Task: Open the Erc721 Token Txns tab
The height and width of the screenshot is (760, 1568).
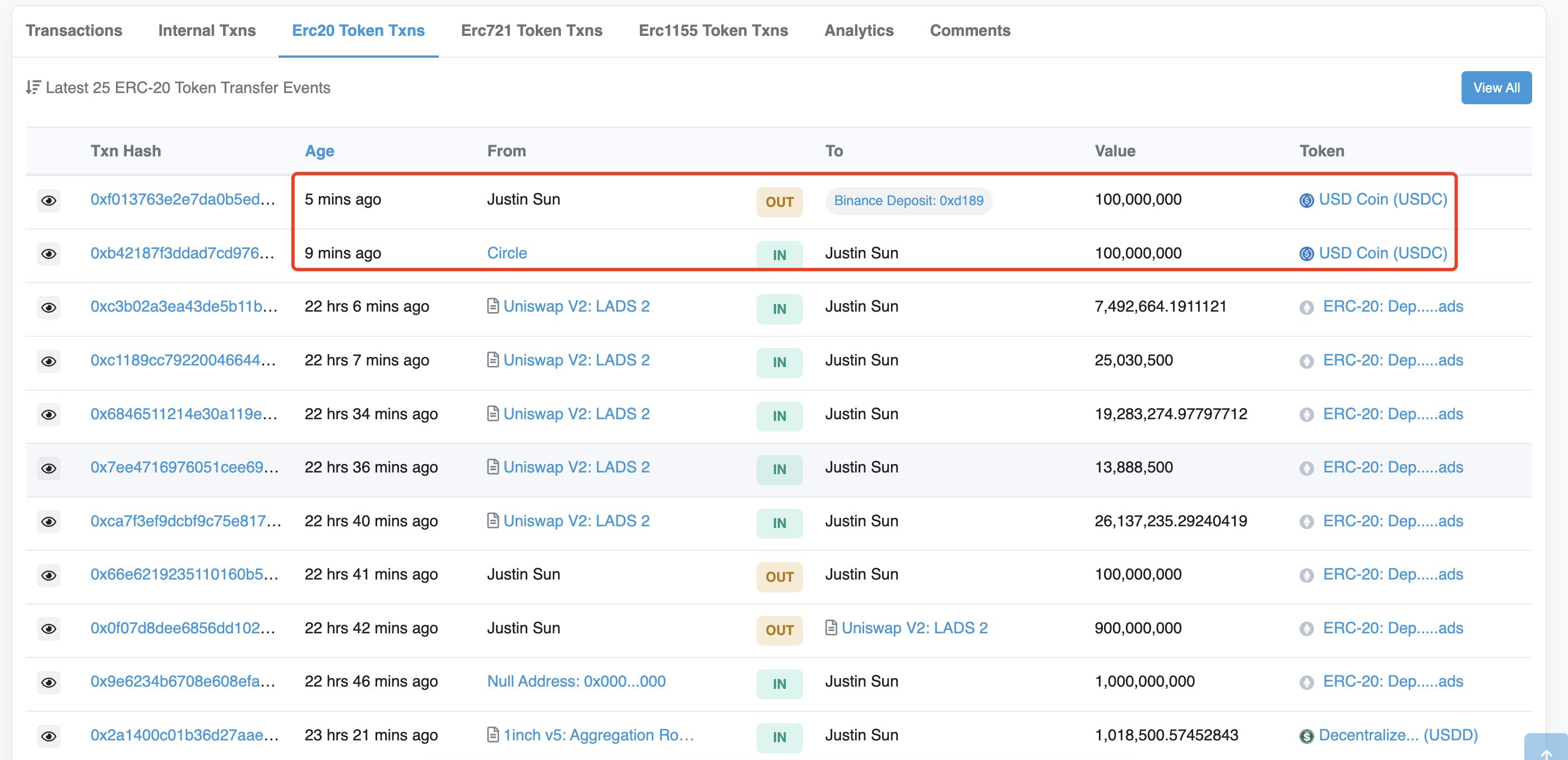Action: [x=531, y=30]
